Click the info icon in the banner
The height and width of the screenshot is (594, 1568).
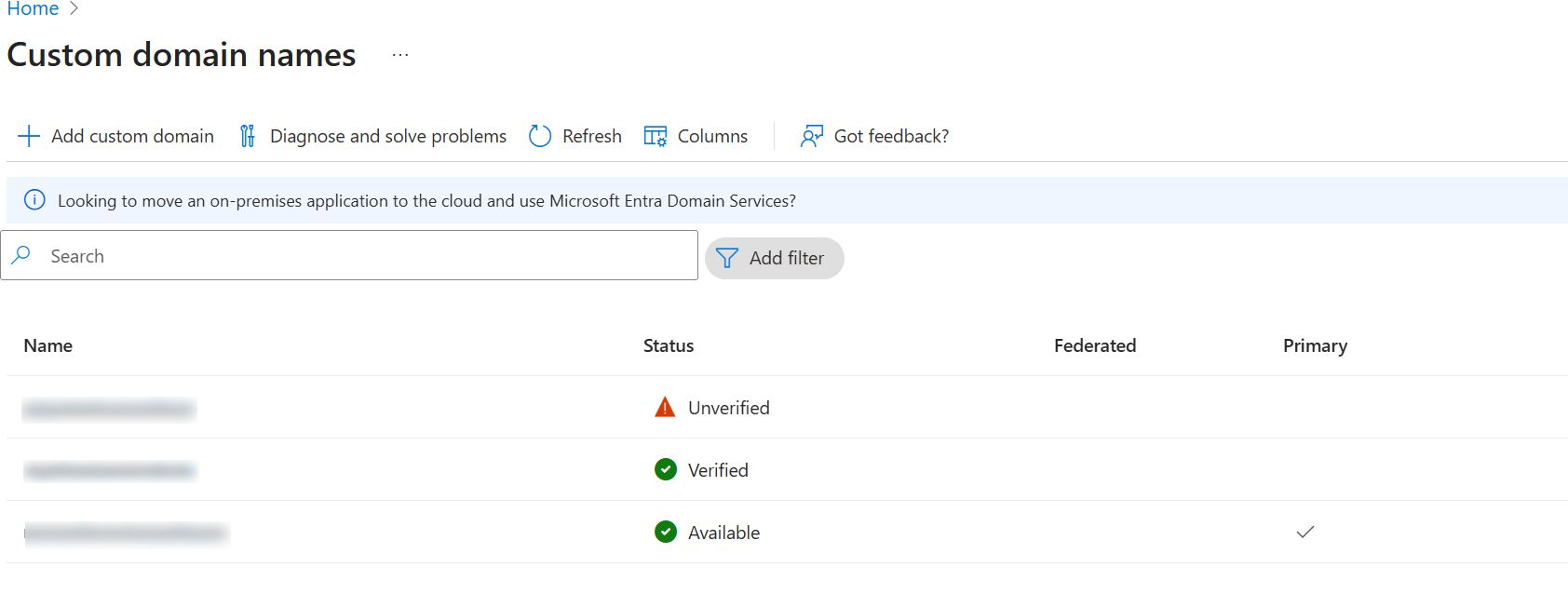pyautogui.click(x=34, y=200)
